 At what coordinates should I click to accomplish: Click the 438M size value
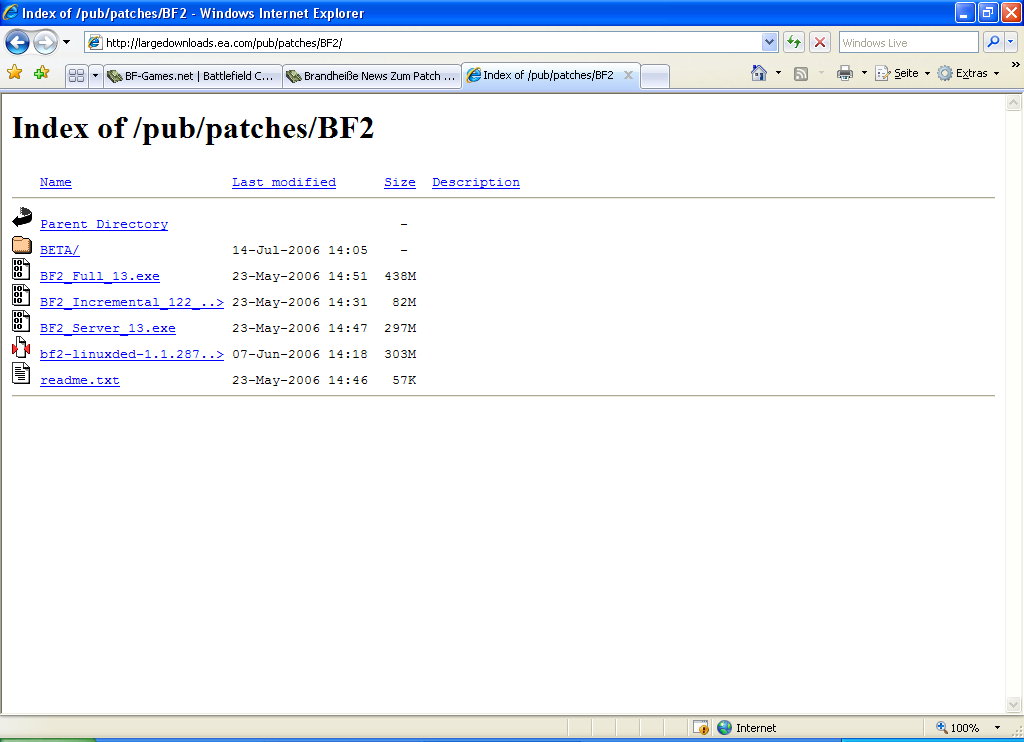tap(400, 276)
